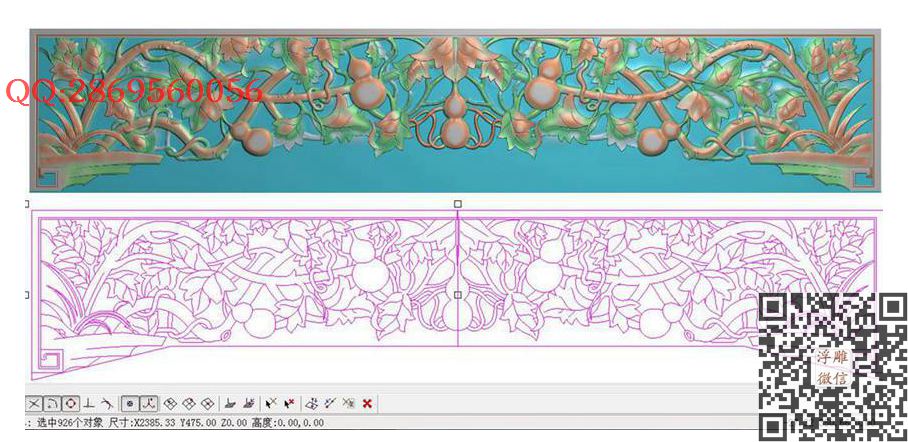The height and width of the screenshot is (442, 908).
Task: Select the arc snap icon in toolbar
Action: point(51,403)
